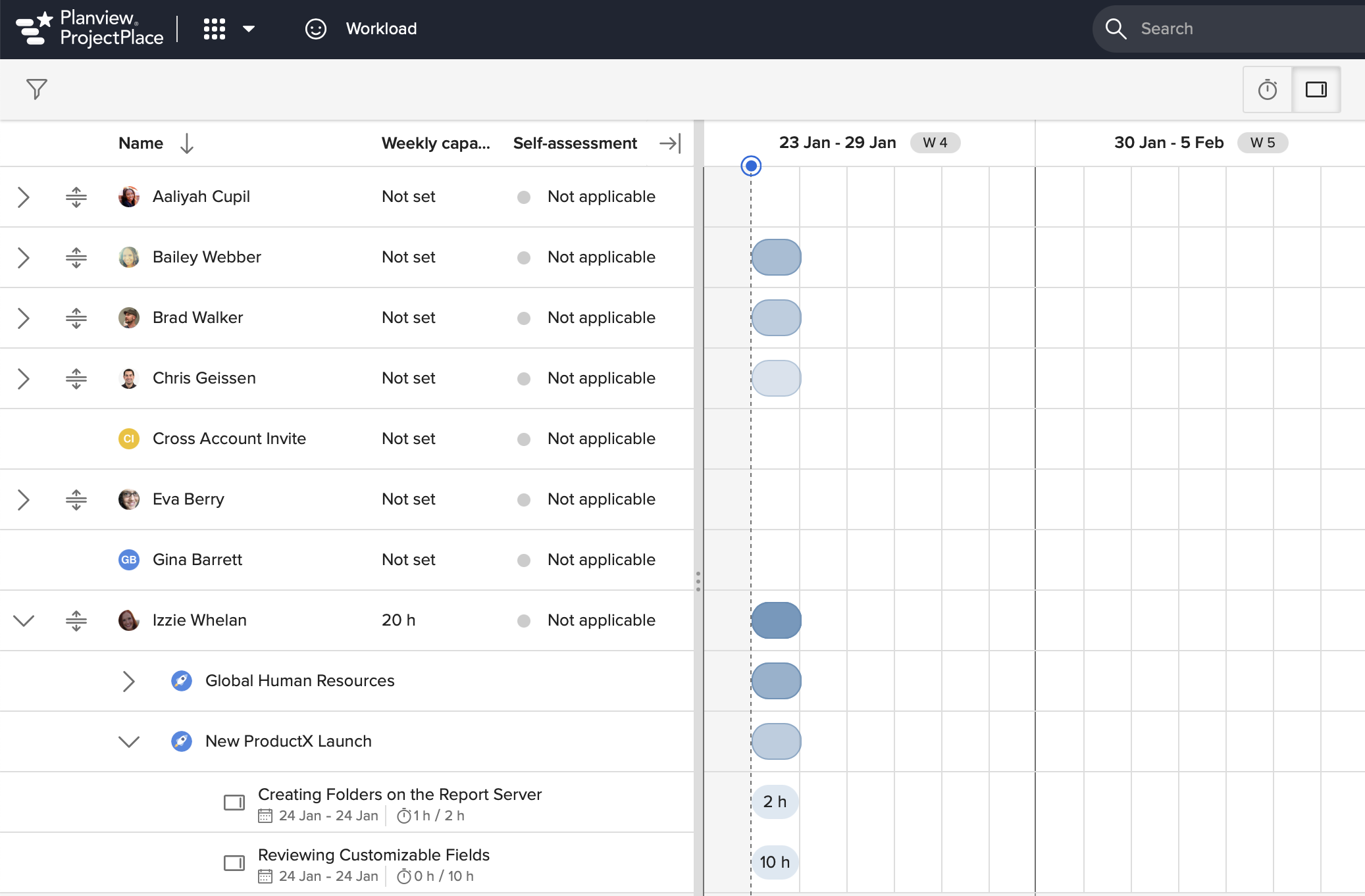Collapse Izzie Whelan's assignments
1365x896 pixels.
[24, 620]
